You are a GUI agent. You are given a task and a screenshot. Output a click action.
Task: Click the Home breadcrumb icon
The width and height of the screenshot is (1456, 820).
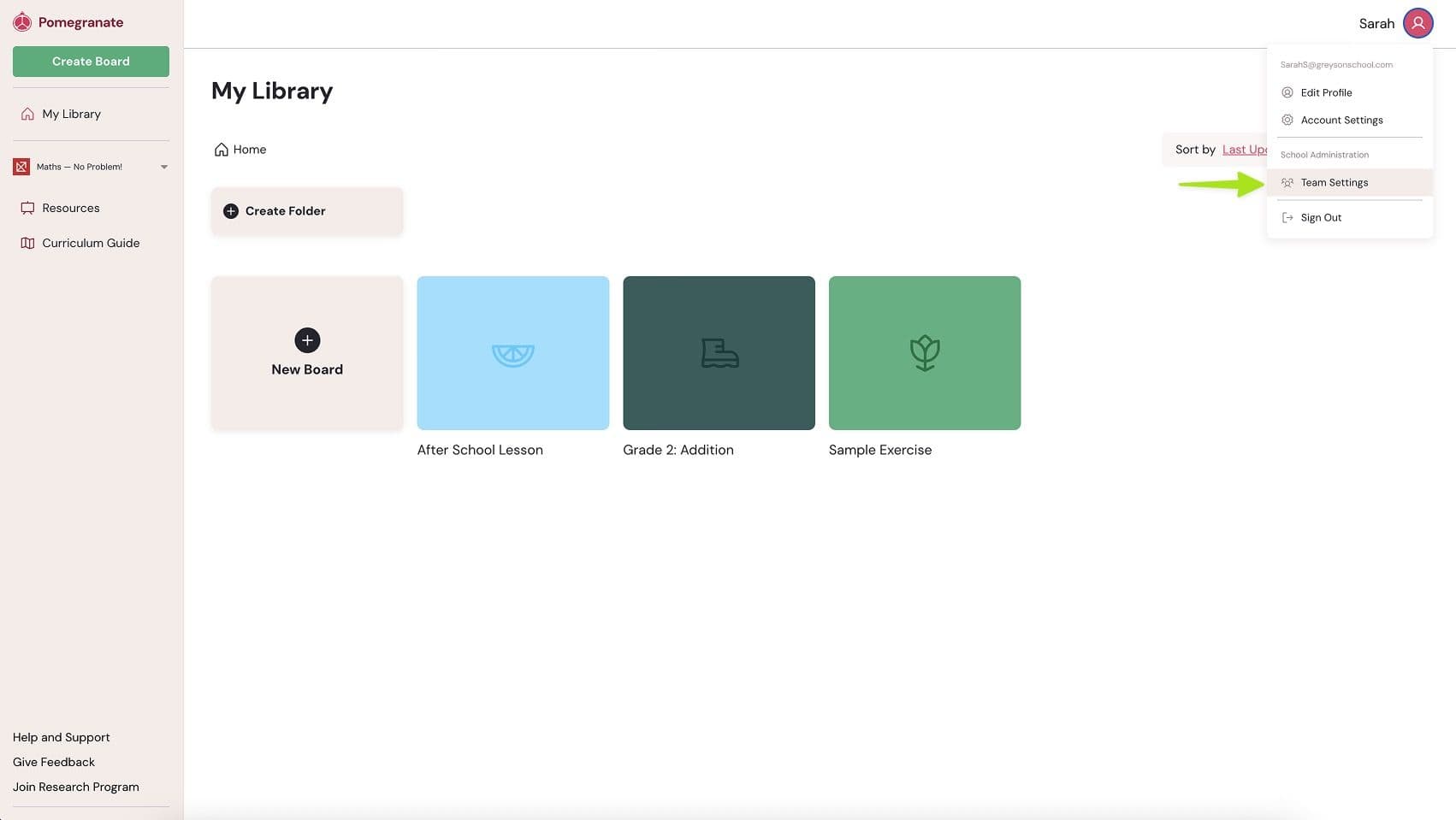(221, 150)
